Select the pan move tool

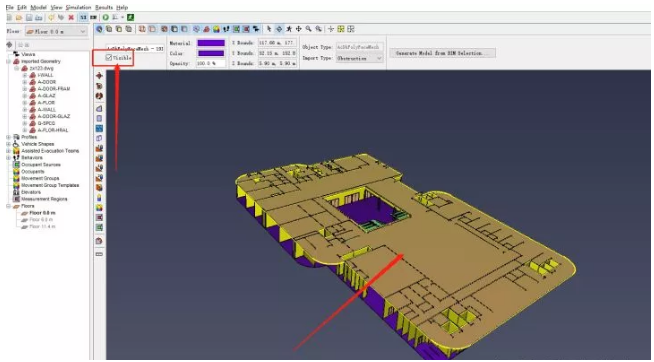(x=299, y=29)
